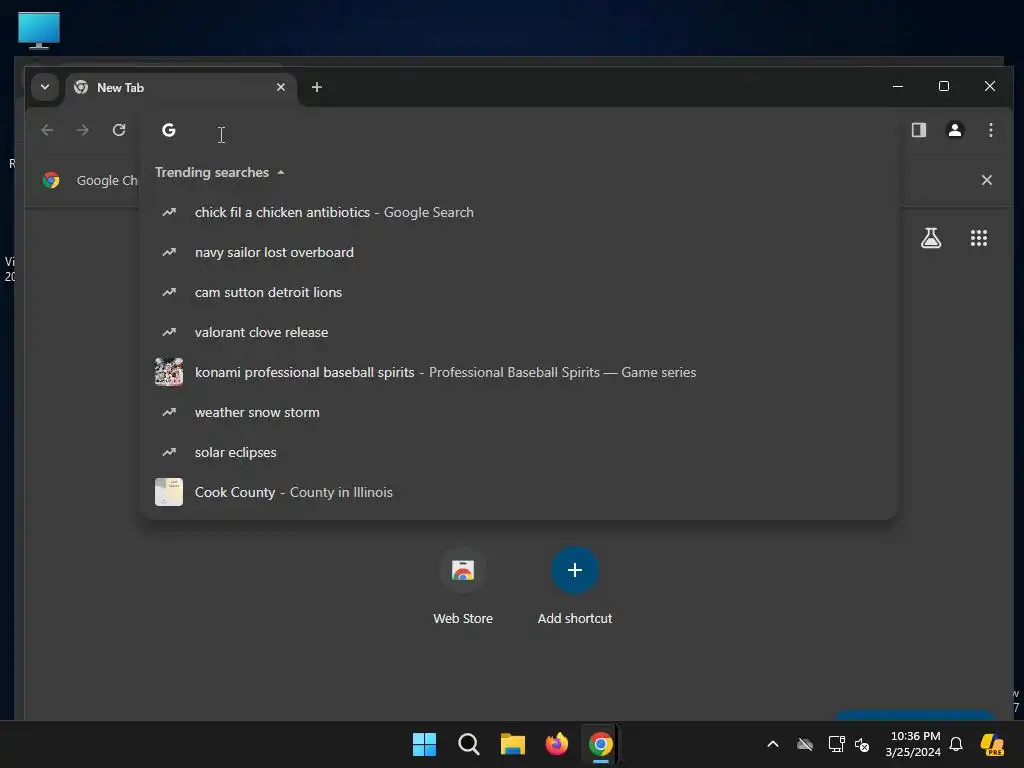Screen dimensions: 1024x768
Task: Show hidden system tray icons
Action: [773, 744]
